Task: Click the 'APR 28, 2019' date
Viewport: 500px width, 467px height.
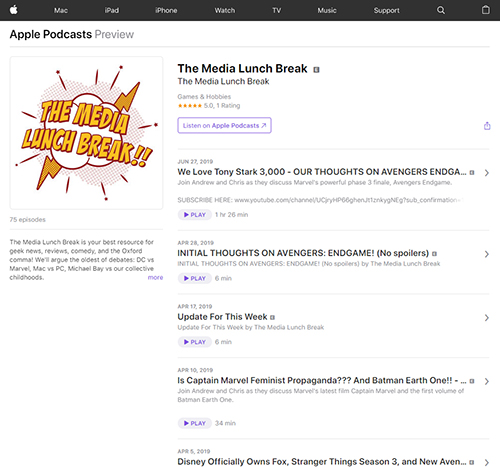Action: pos(196,243)
